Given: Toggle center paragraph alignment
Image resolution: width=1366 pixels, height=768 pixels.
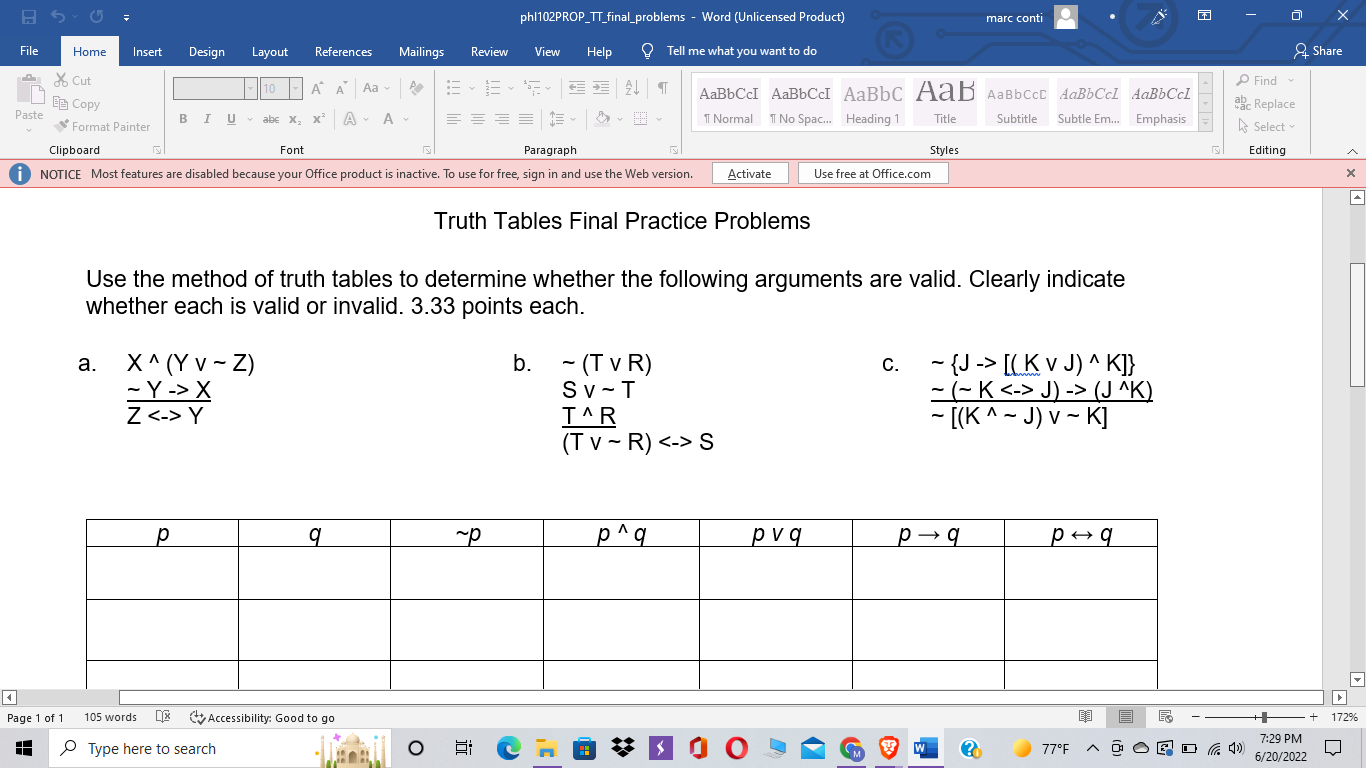Looking at the screenshot, I should (480, 117).
